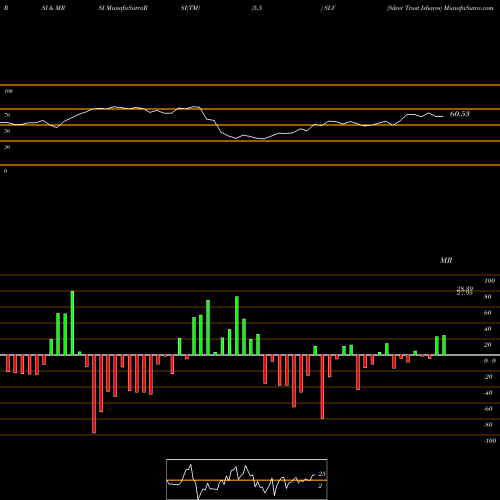Click the 40 label on MR axis
Image resolution: width=500 pixels, height=500 pixels.
tap(488, 329)
